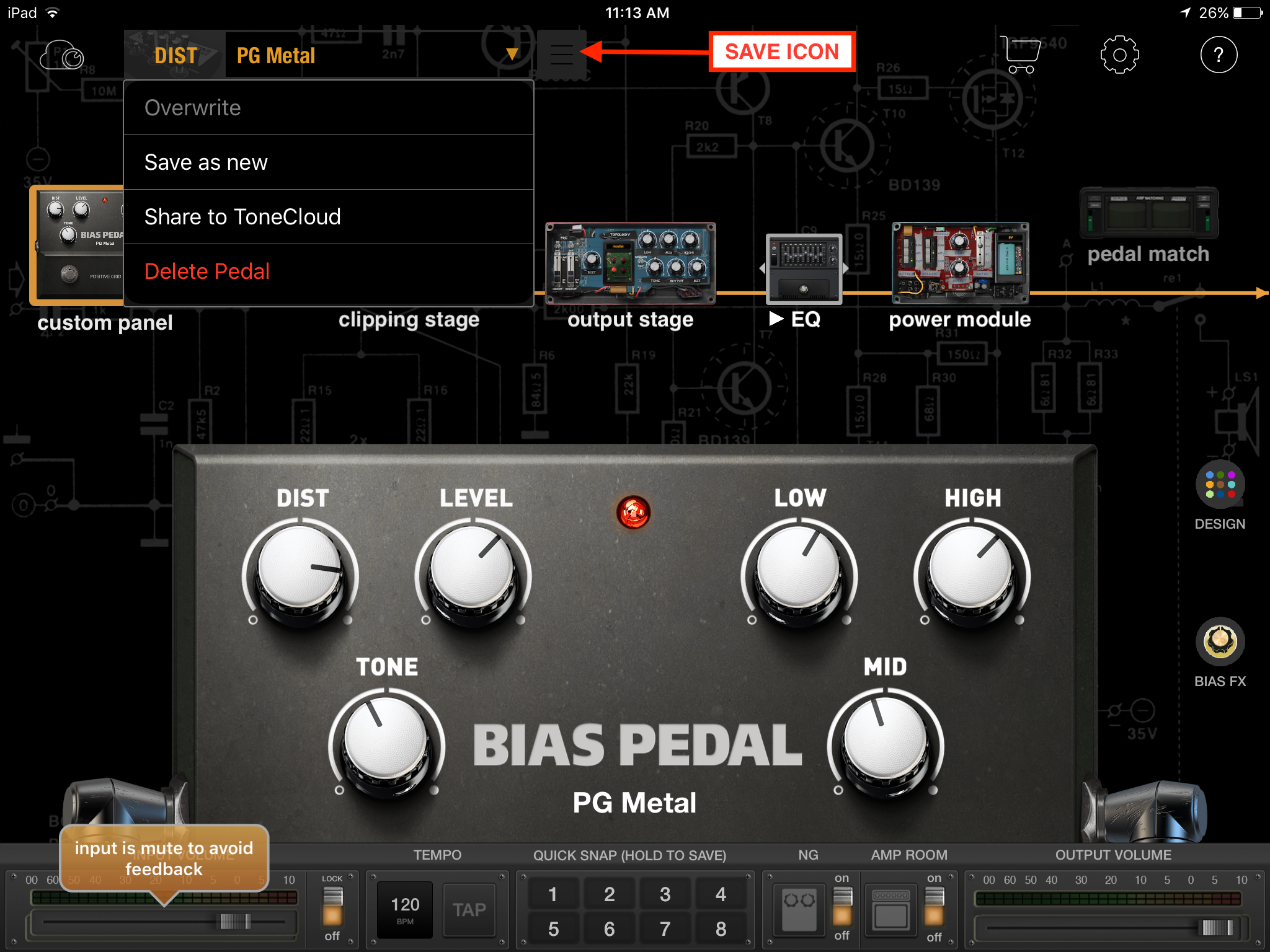Select the output stage module

pos(630,263)
